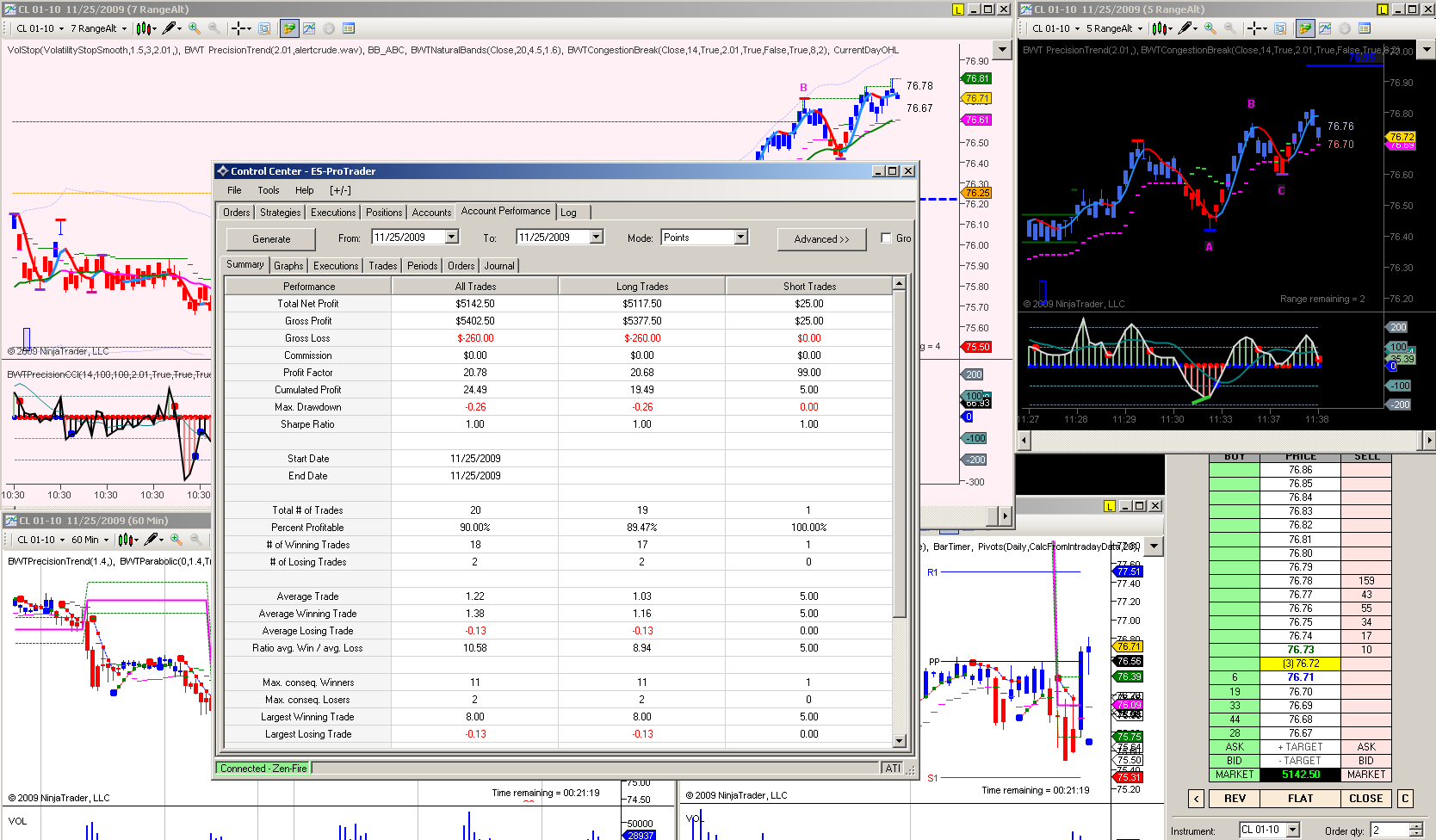Click the vertical scrollbar thumb of the Performance table
Screen dimensions: 1436x840
coord(899,454)
